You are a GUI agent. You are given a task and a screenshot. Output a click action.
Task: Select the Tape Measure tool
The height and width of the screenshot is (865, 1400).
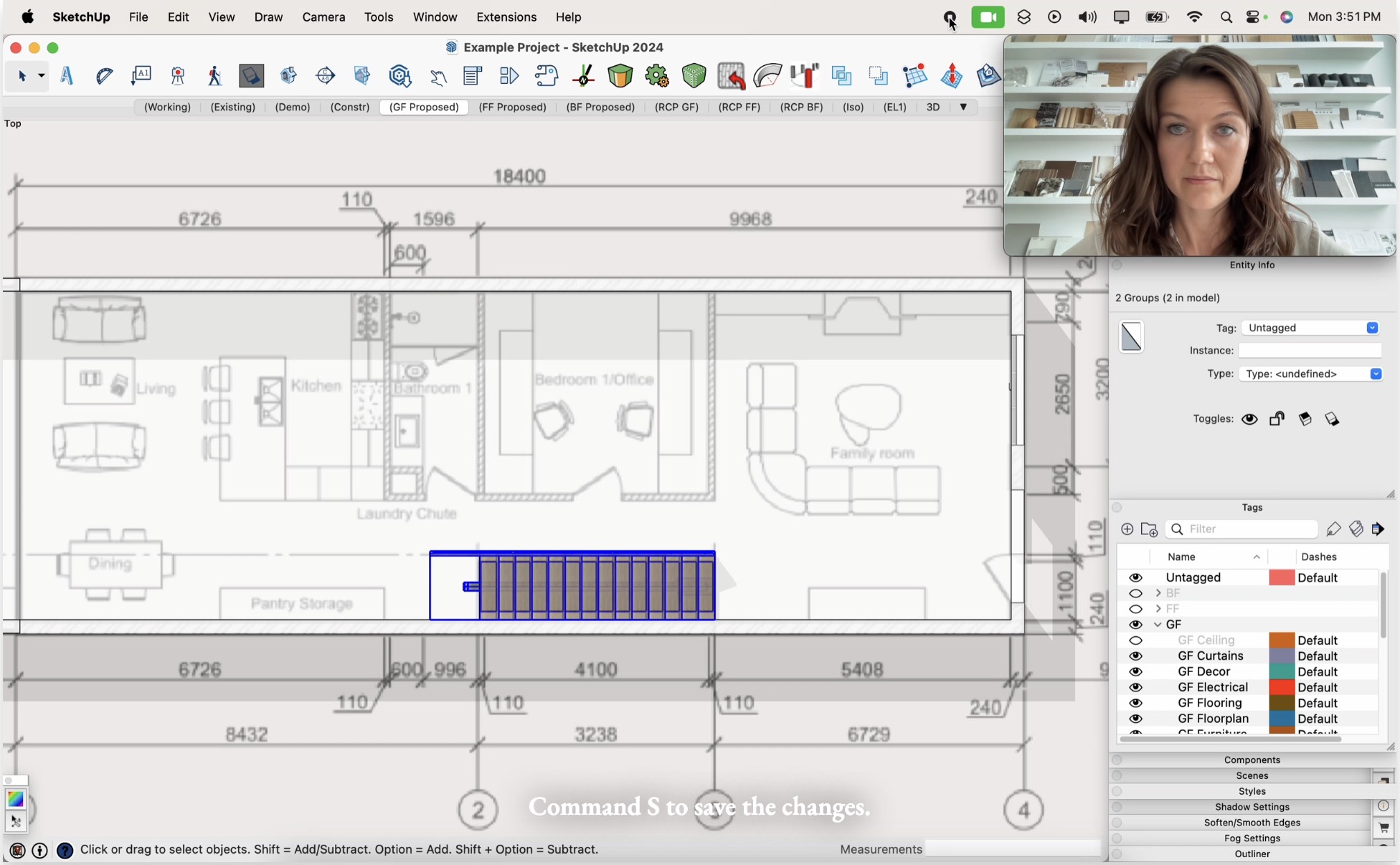tap(104, 75)
